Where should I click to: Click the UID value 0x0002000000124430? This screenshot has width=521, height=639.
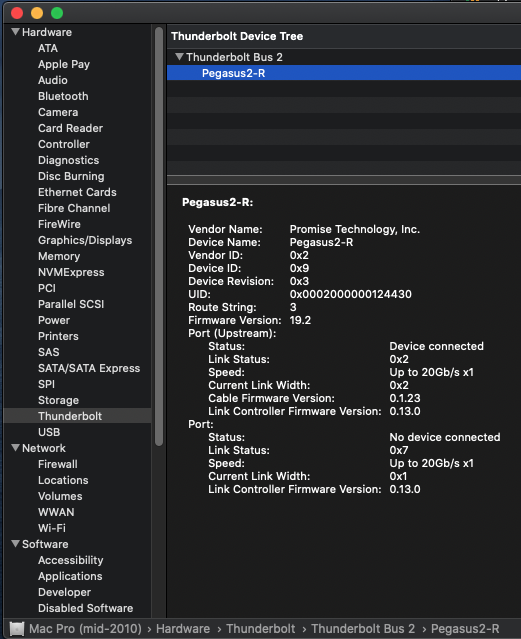click(x=351, y=294)
